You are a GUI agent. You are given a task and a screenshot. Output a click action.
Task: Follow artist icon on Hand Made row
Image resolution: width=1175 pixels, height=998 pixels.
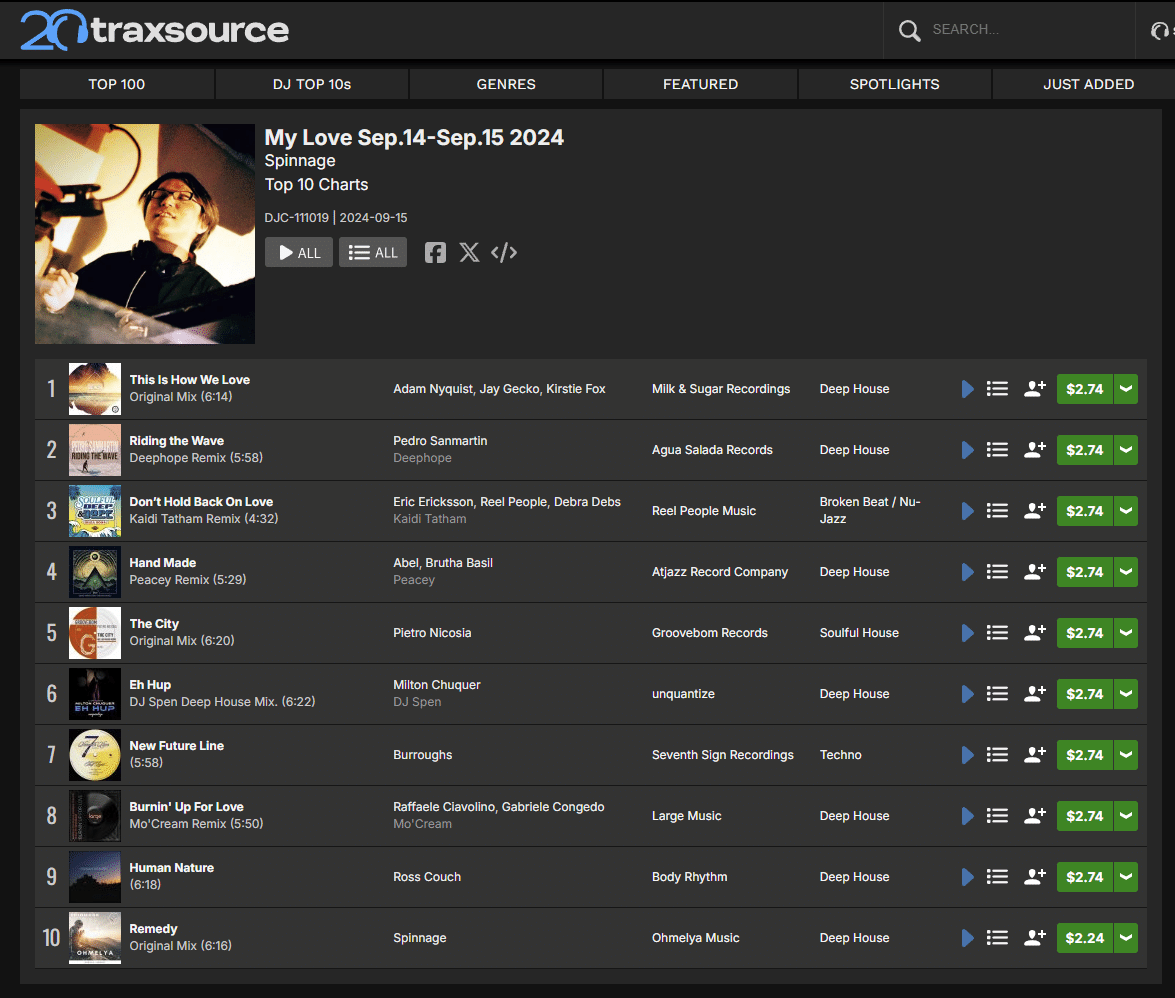click(x=1035, y=571)
